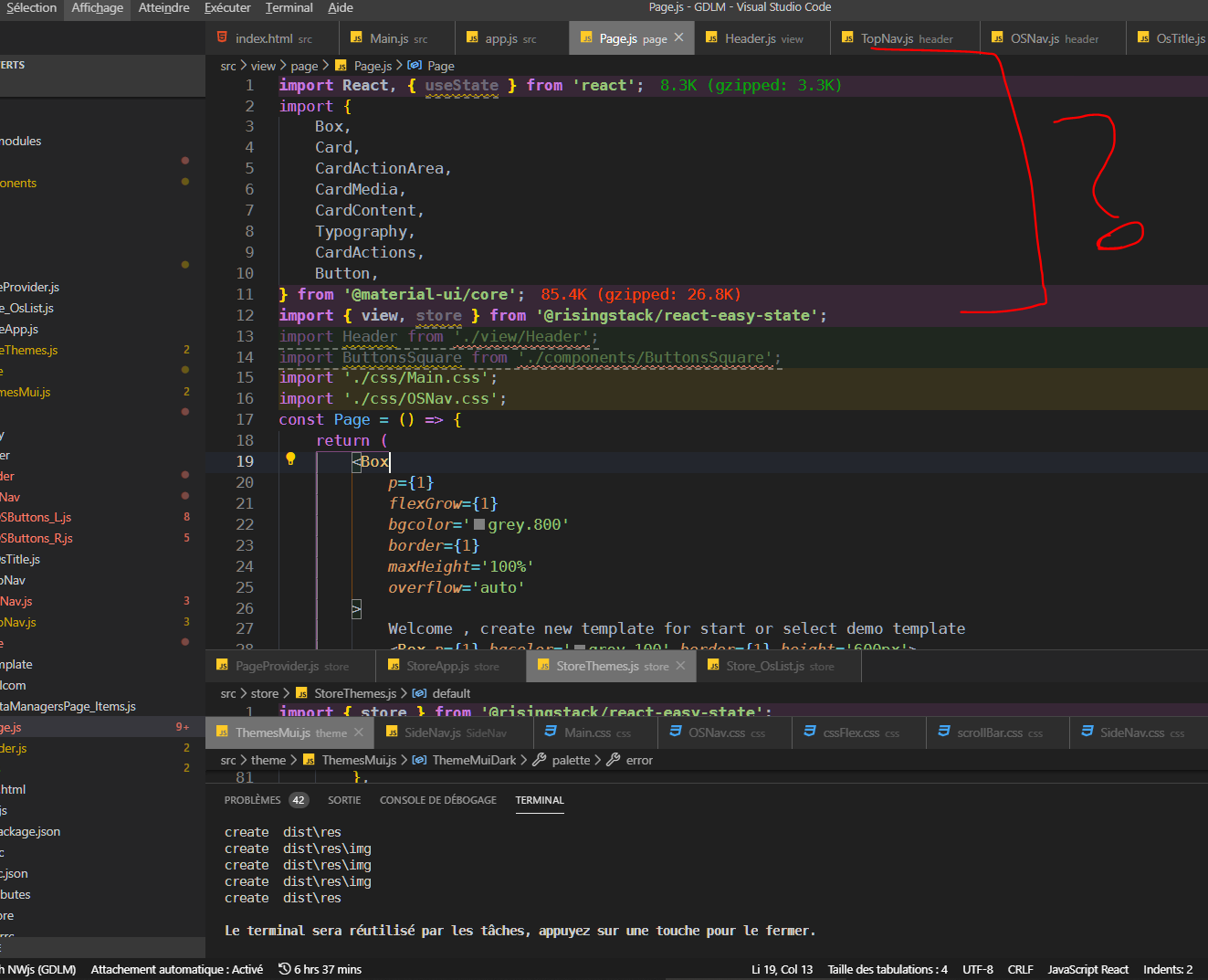Click the CSS icon on the Main.css tab

click(551, 732)
